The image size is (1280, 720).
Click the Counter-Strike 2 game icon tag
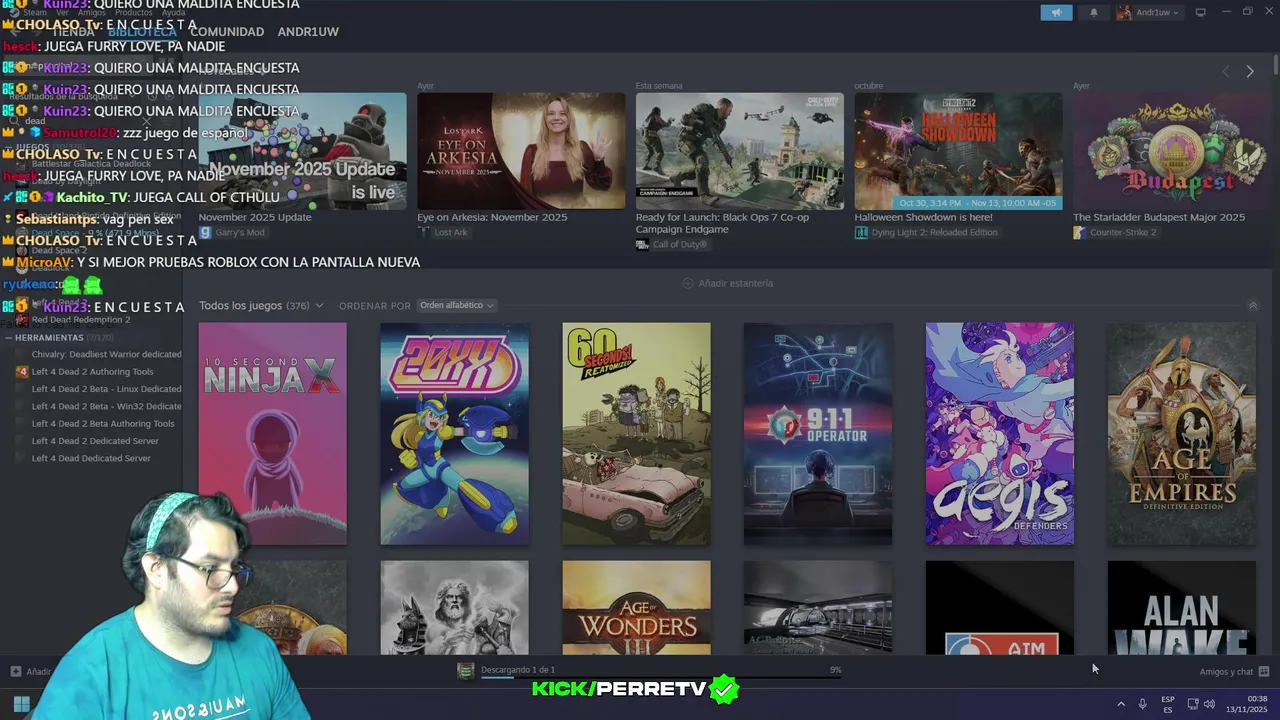tap(1079, 232)
